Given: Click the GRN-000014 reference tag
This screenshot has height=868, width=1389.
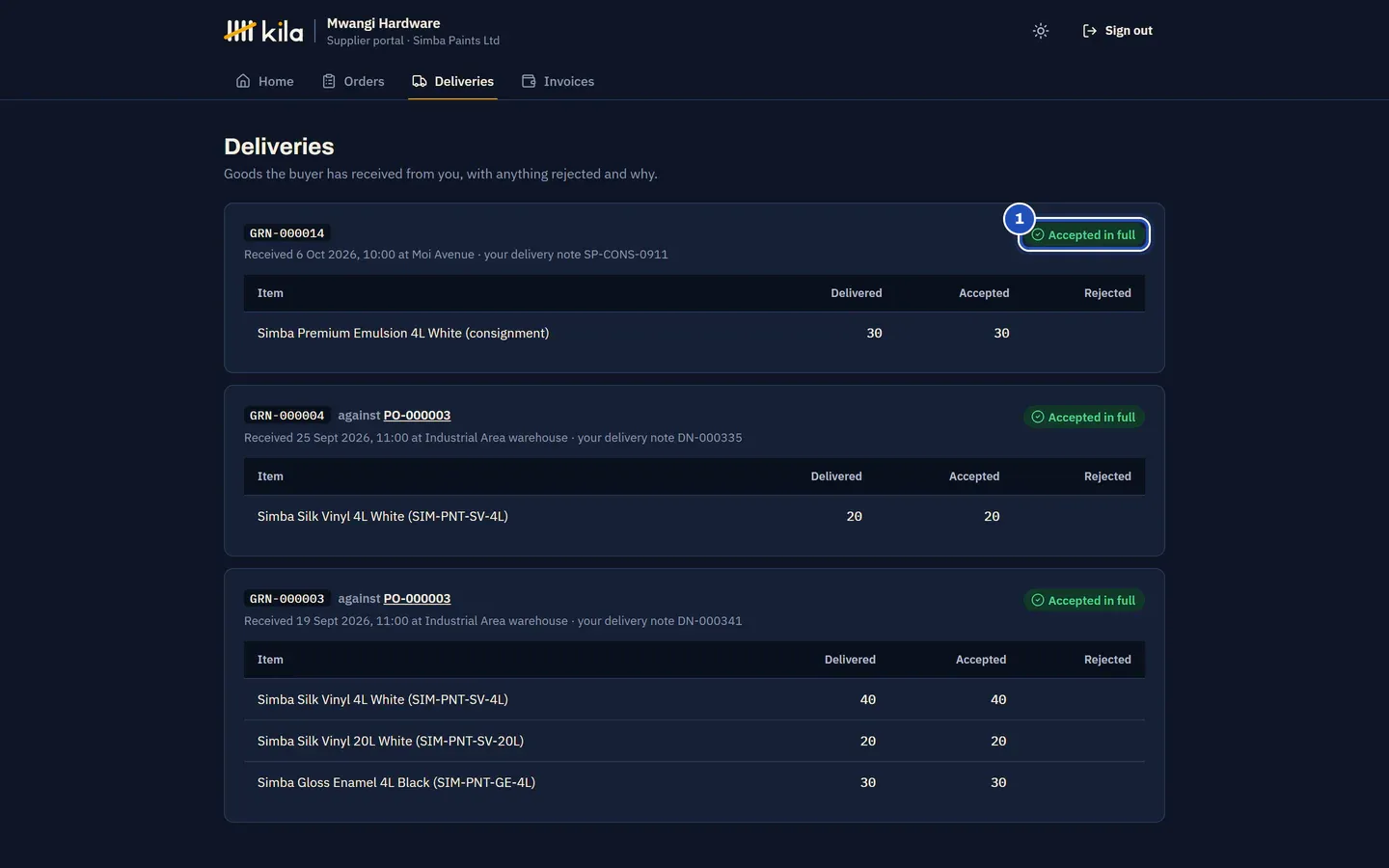Looking at the screenshot, I should pos(287,233).
